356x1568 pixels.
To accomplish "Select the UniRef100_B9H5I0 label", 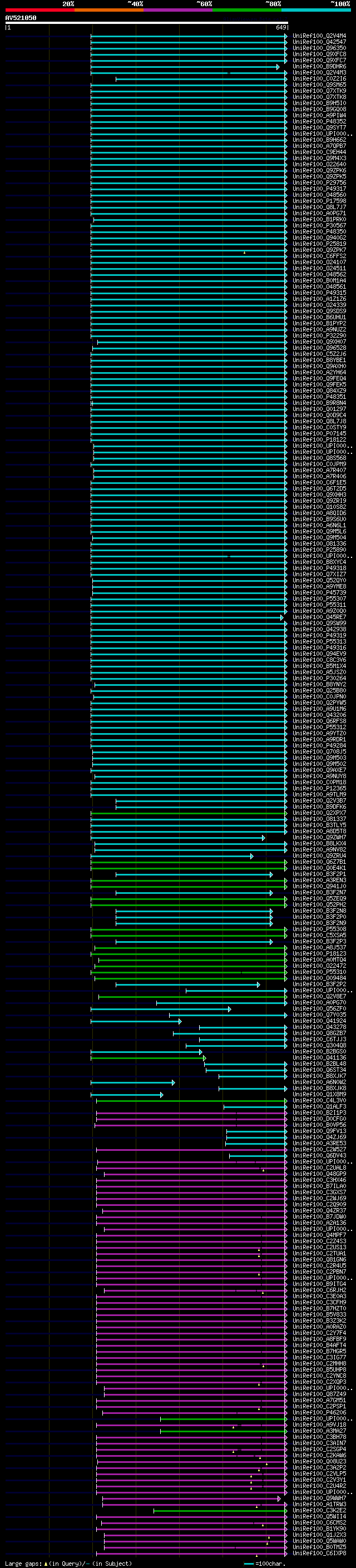I will [319, 103].
